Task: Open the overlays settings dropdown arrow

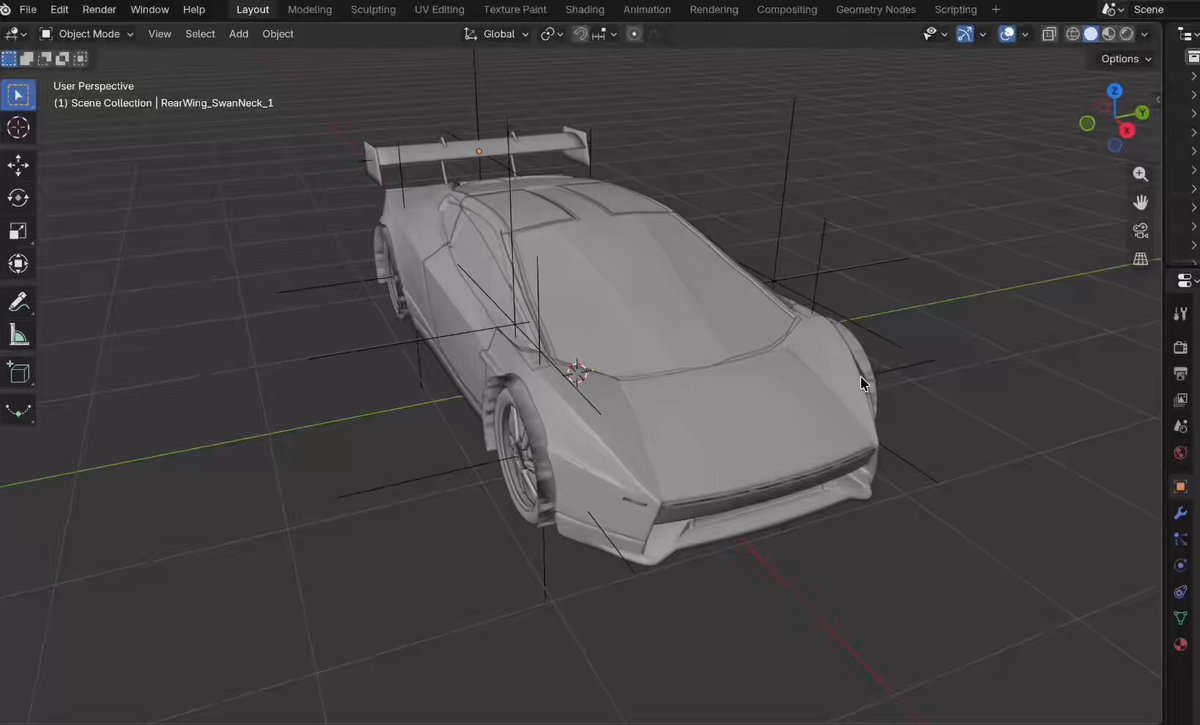Action: [1025, 34]
